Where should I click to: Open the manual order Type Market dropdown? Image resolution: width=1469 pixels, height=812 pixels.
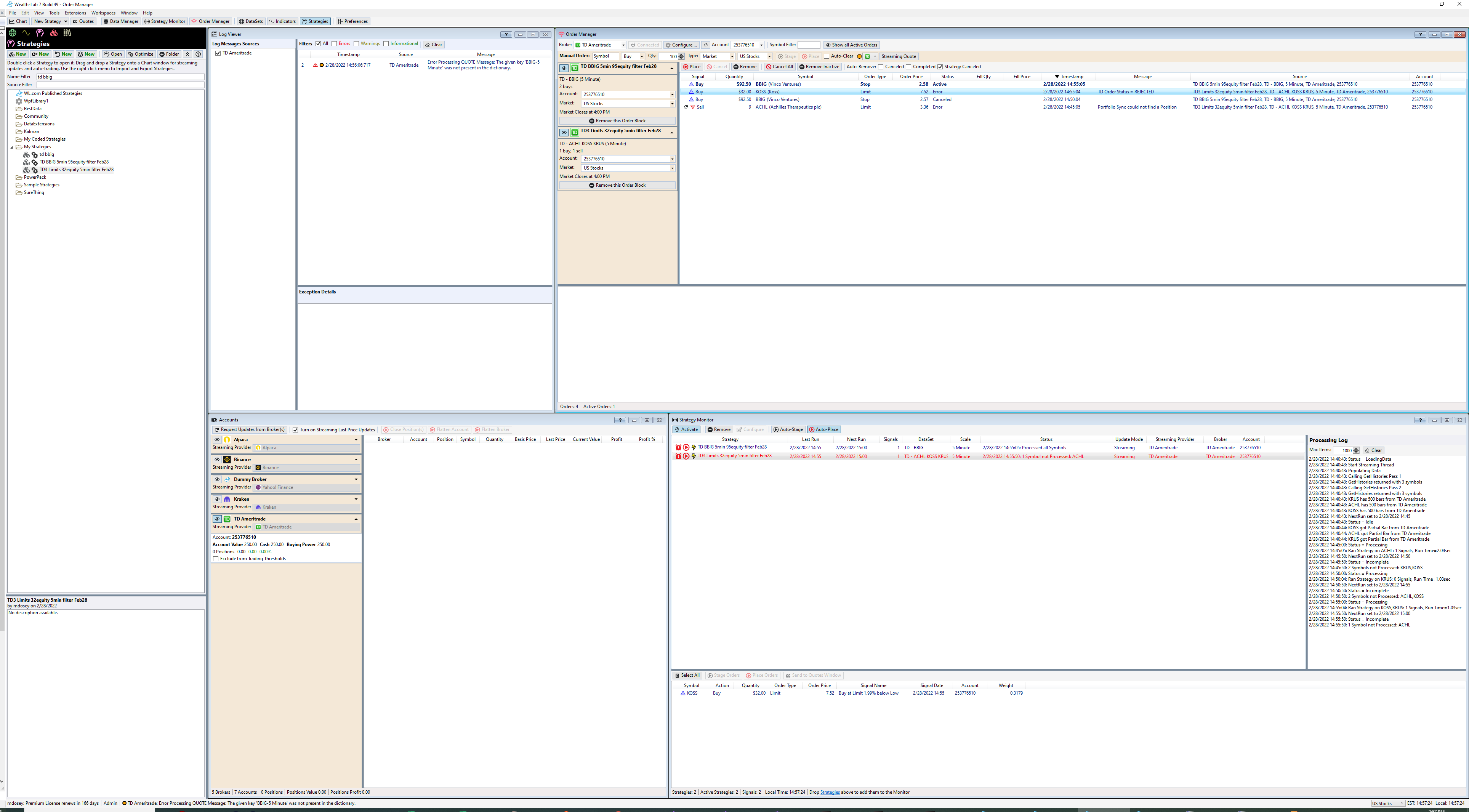coord(732,56)
